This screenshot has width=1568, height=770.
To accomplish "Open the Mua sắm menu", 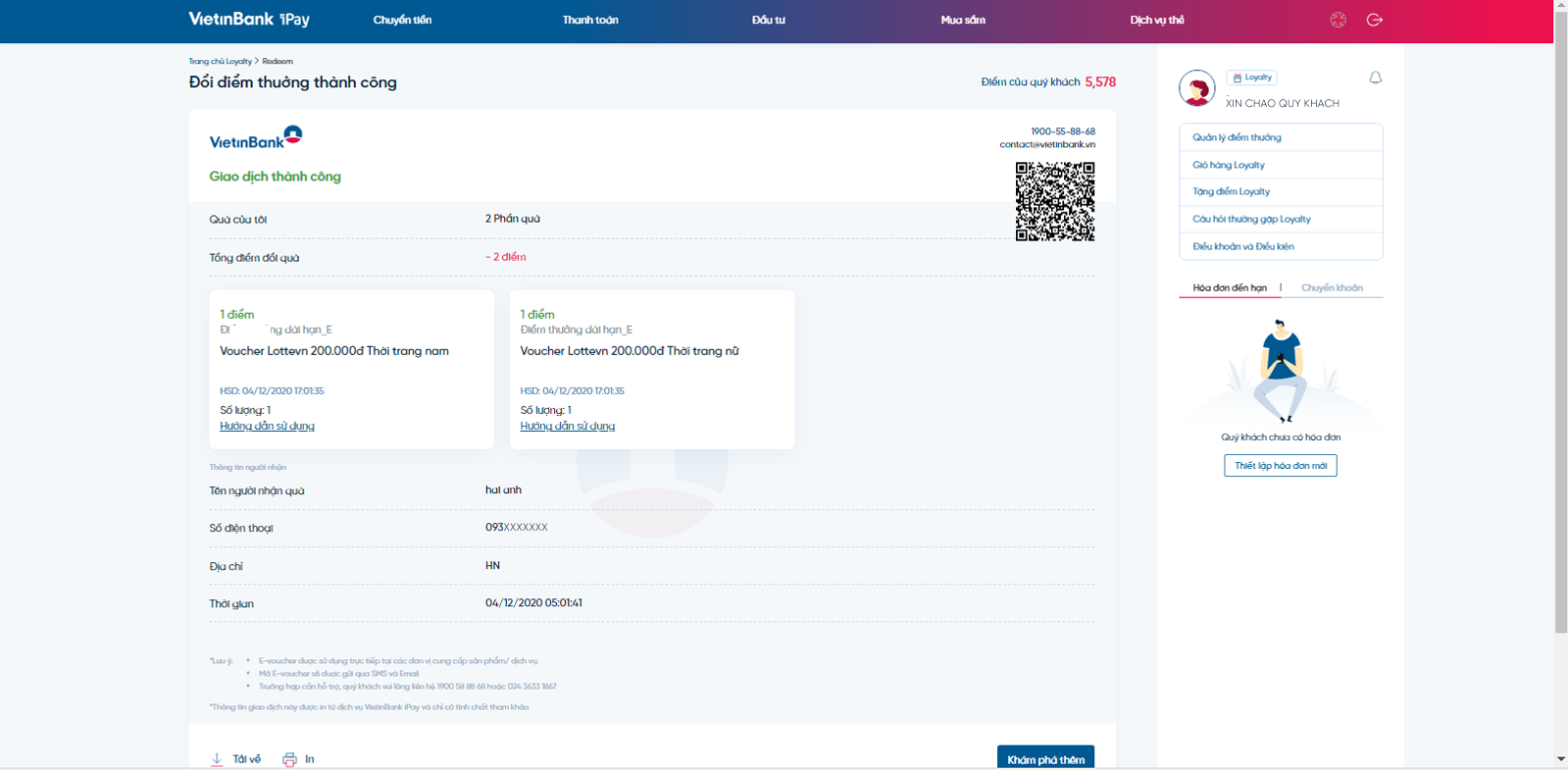I will [x=963, y=20].
